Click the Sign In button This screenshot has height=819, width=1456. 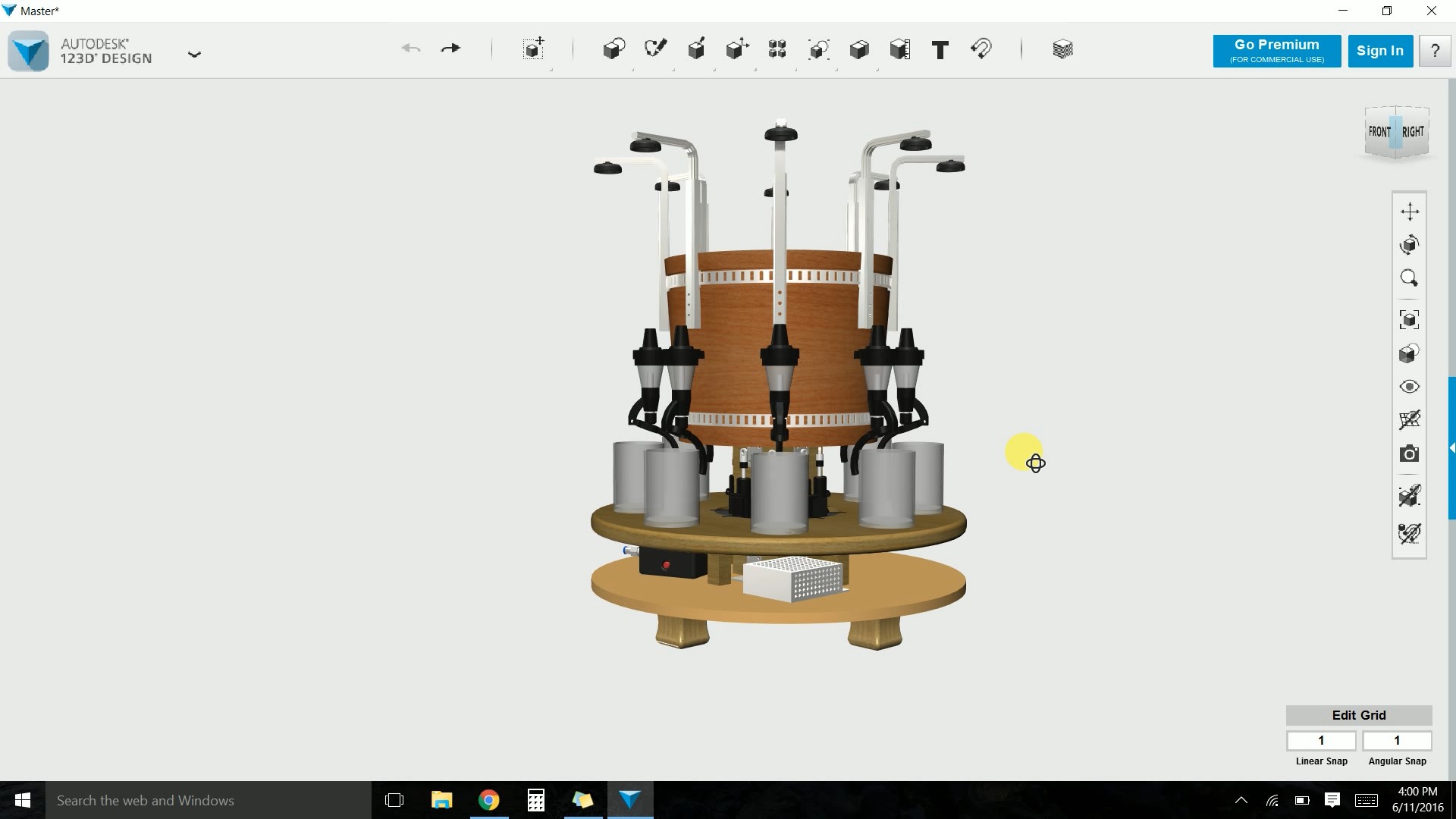[x=1380, y=51]
